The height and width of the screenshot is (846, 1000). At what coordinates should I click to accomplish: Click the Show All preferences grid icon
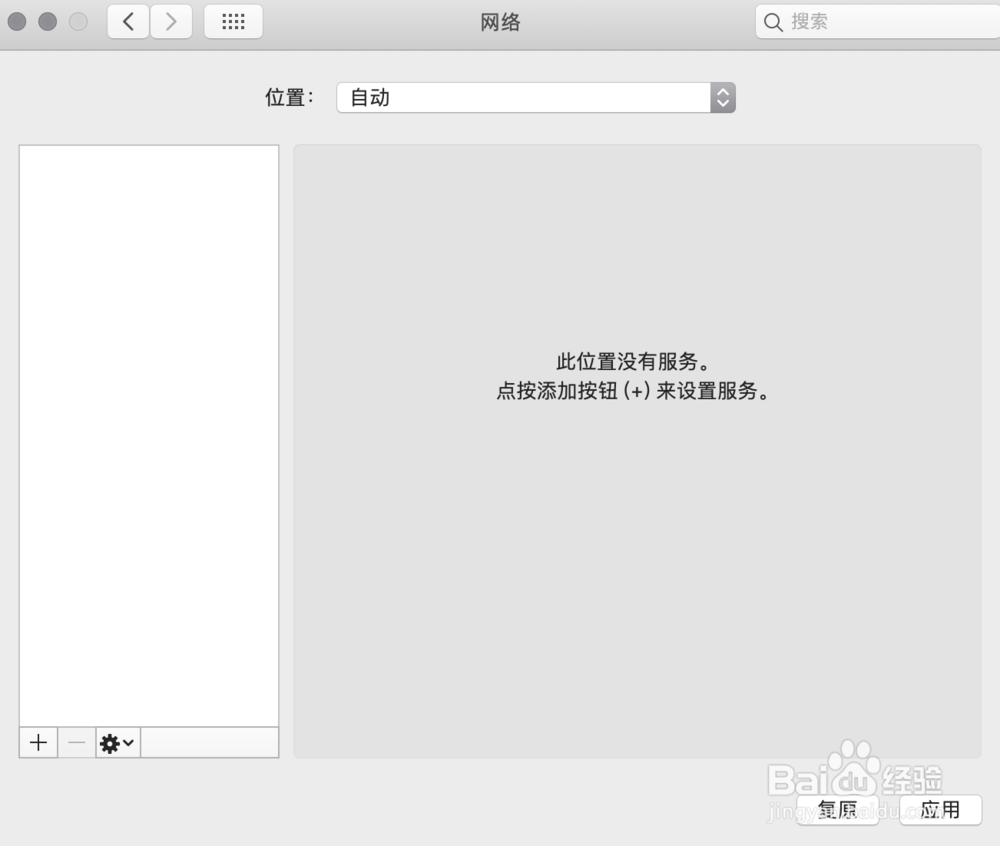pos(232,21)
